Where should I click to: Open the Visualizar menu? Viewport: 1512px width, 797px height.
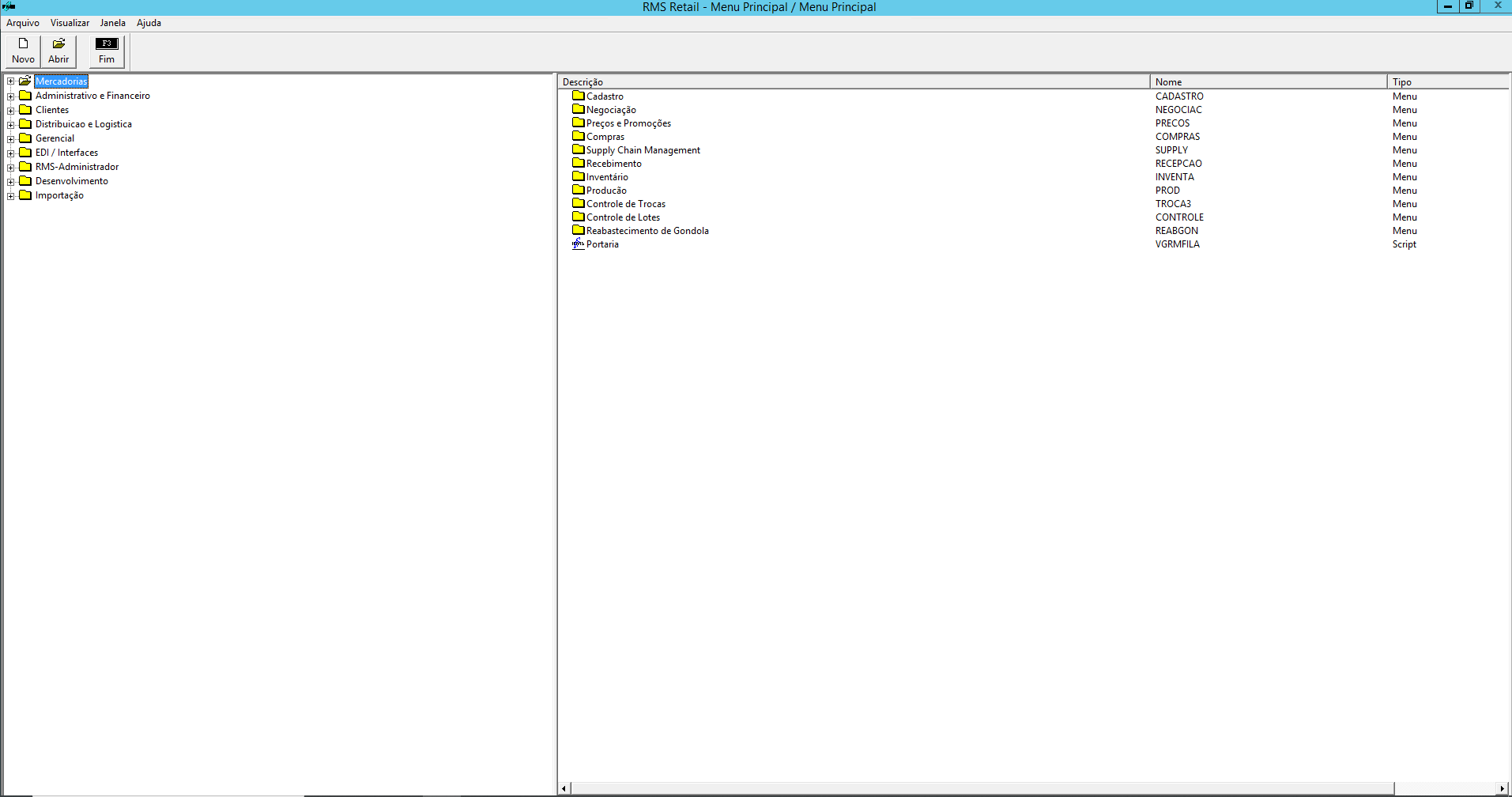[70, 23]
